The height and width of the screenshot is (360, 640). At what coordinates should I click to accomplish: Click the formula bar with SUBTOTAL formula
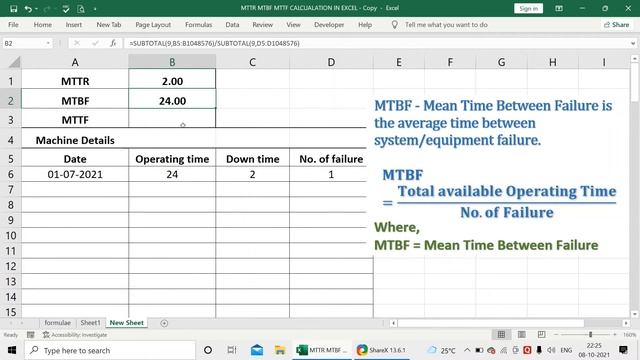376,43
